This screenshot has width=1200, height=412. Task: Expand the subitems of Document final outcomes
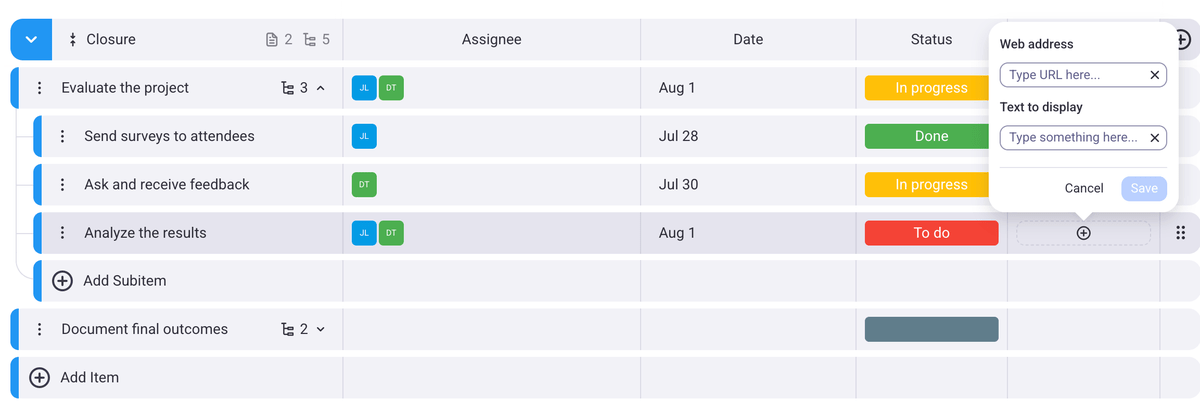[x=320, y=329]
